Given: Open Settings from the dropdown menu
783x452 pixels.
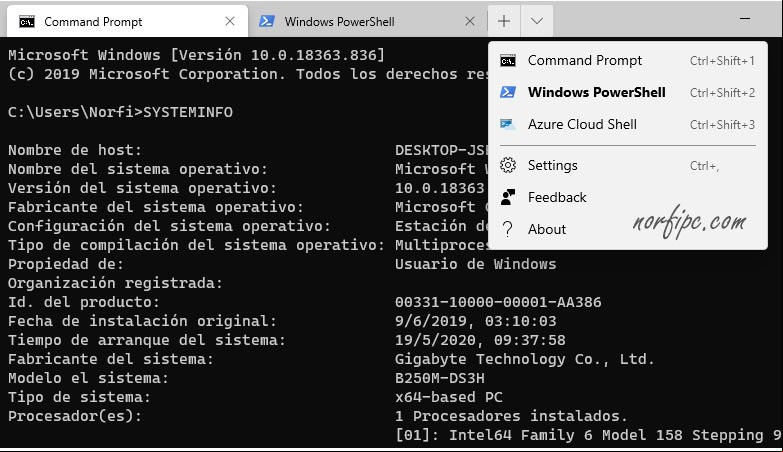Looking at the screenshot, I should click(628, 165).
